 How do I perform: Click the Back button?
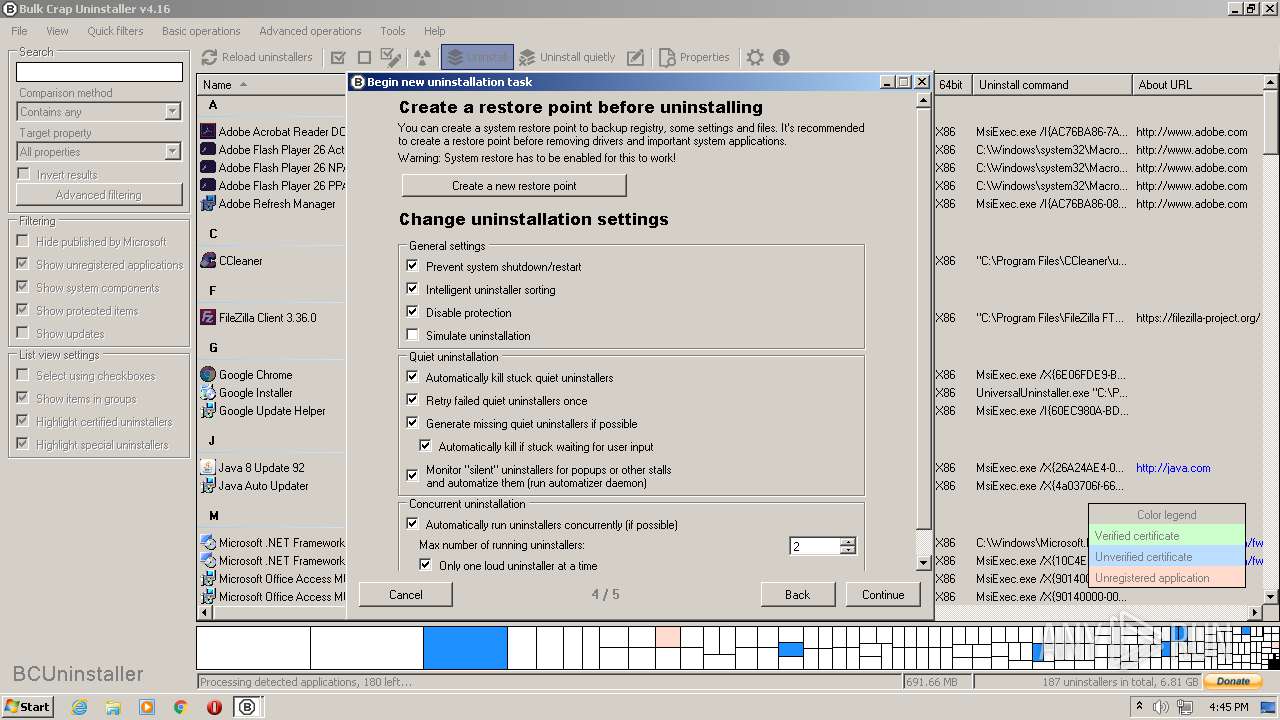coord(797,594)
